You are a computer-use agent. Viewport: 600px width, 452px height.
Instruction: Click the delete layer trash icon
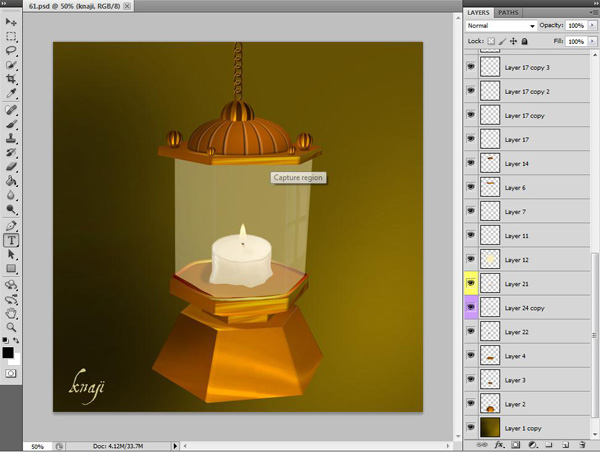click(580, 444)
